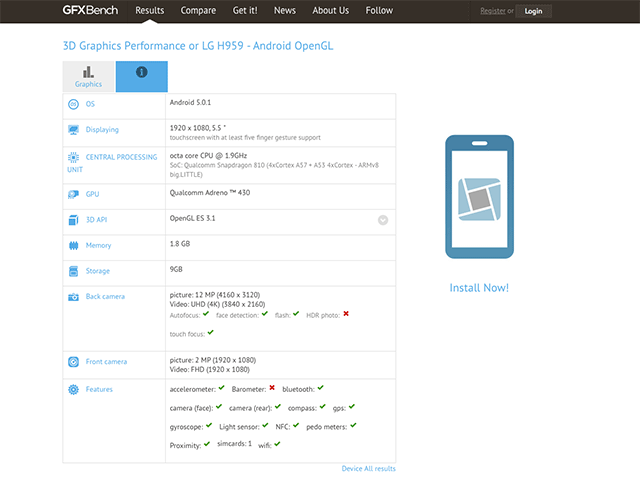Click the Proximity check mark
The width and height of the screenshot is (640, 480).
click(x=207, y=444)
